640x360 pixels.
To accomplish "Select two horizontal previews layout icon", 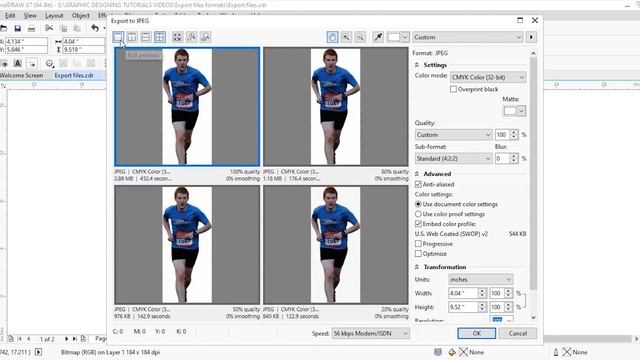I will 146,37.
